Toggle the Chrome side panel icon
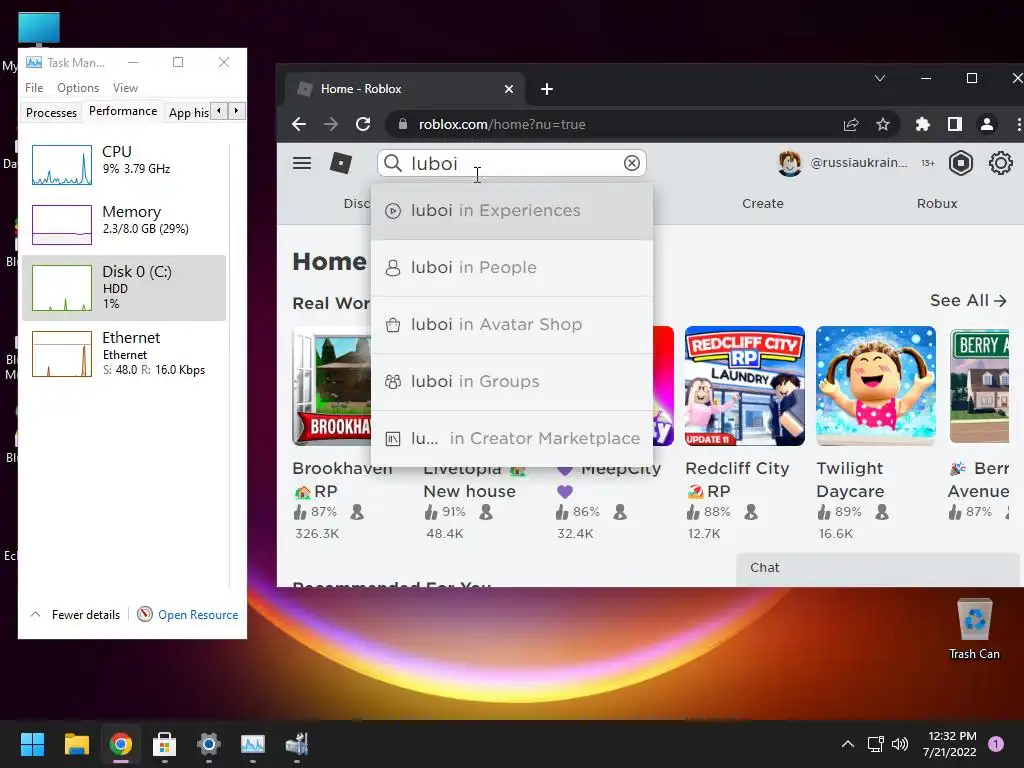 (955, 124)
